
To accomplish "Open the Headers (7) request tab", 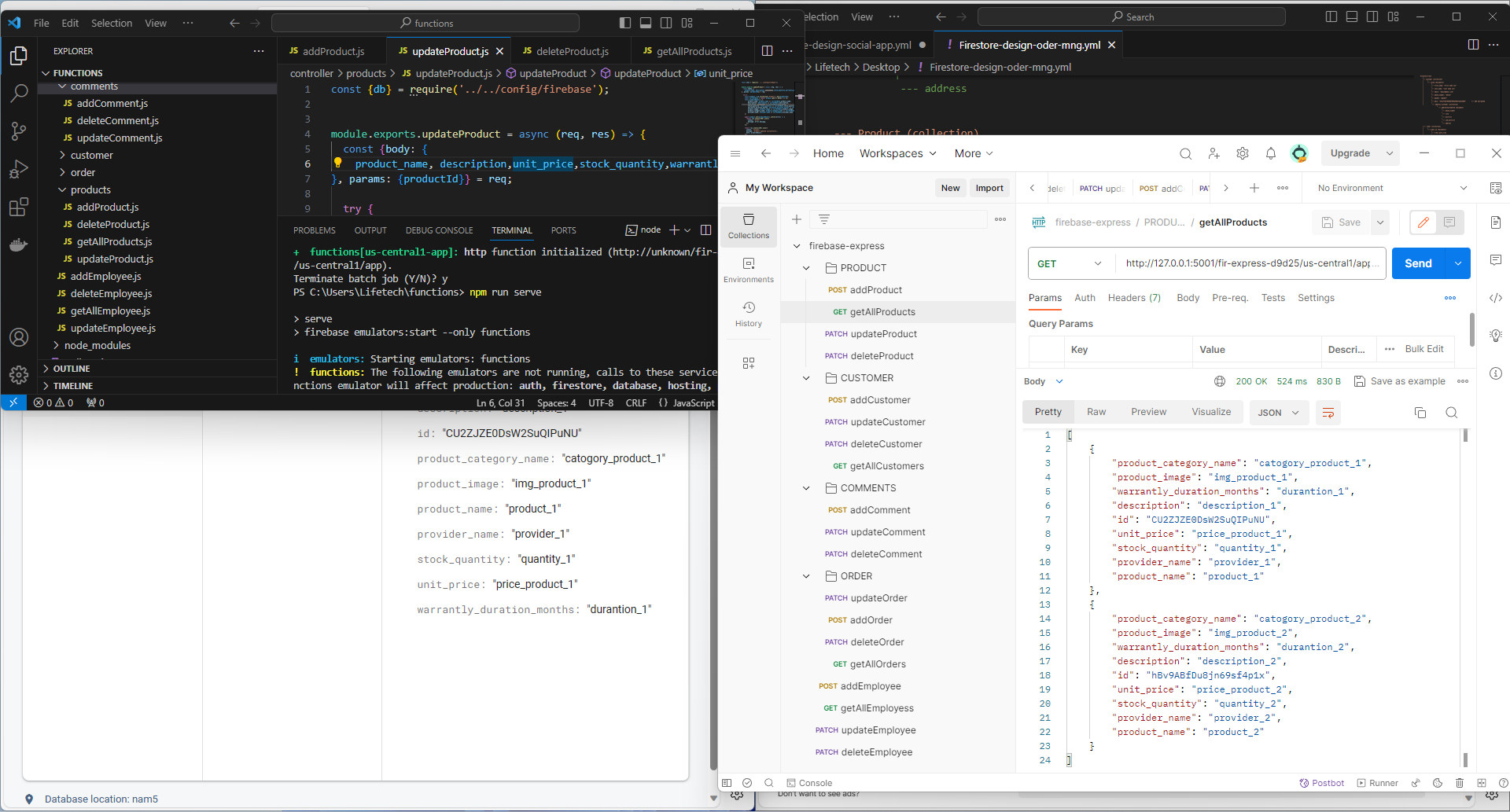I will [1134, 298].
